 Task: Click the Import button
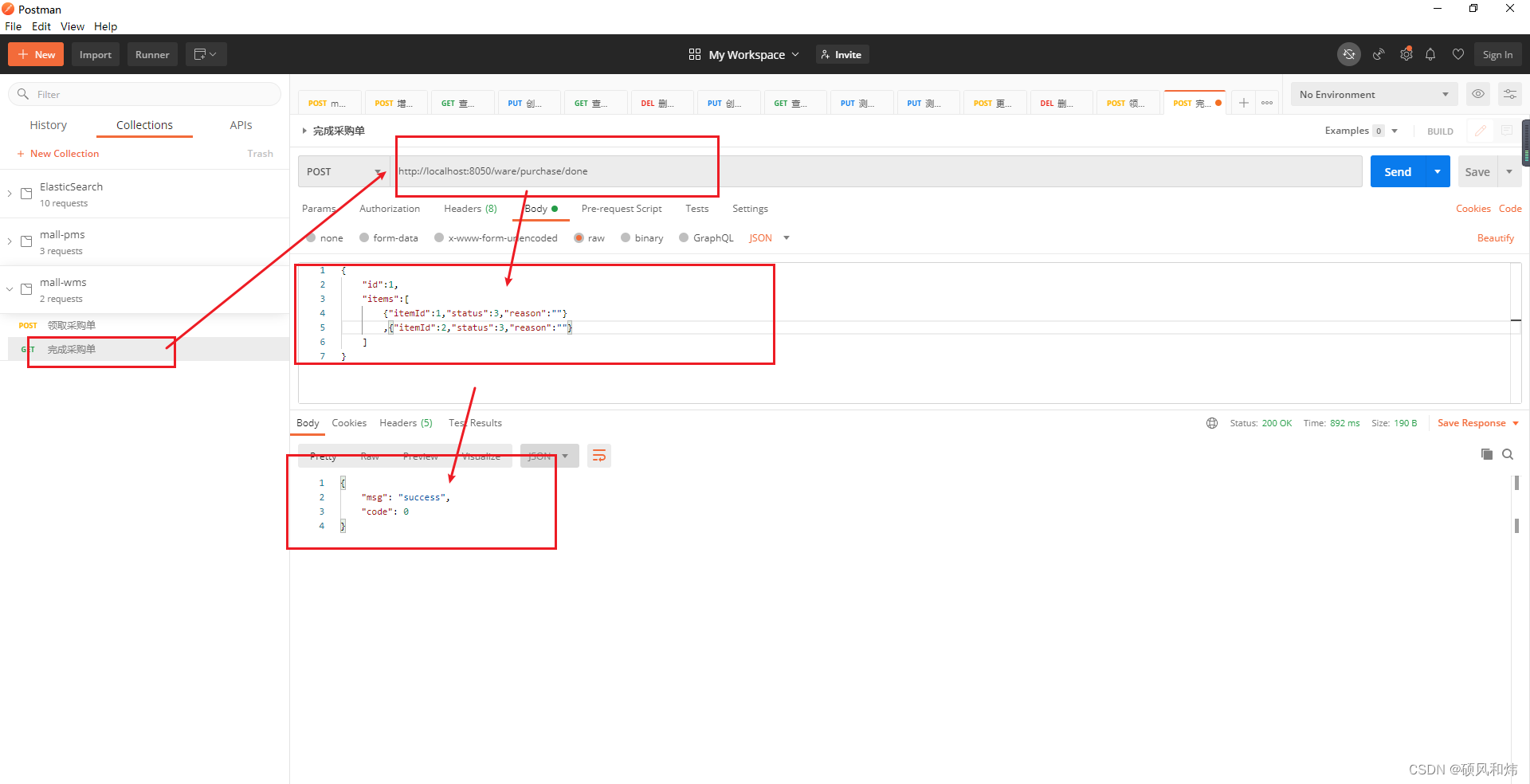96,54
